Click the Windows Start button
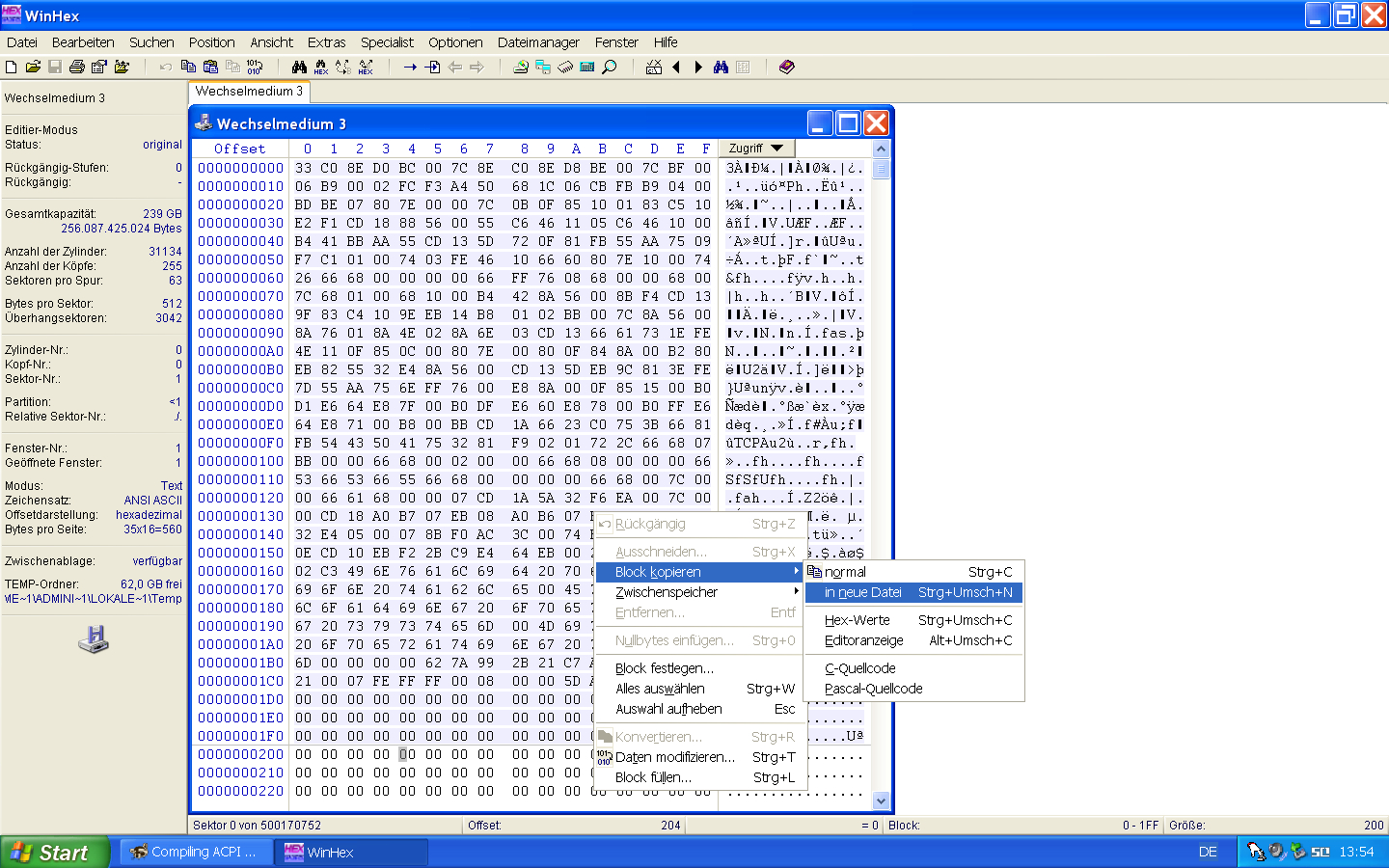1389x868 pixels. coord(53,853)
